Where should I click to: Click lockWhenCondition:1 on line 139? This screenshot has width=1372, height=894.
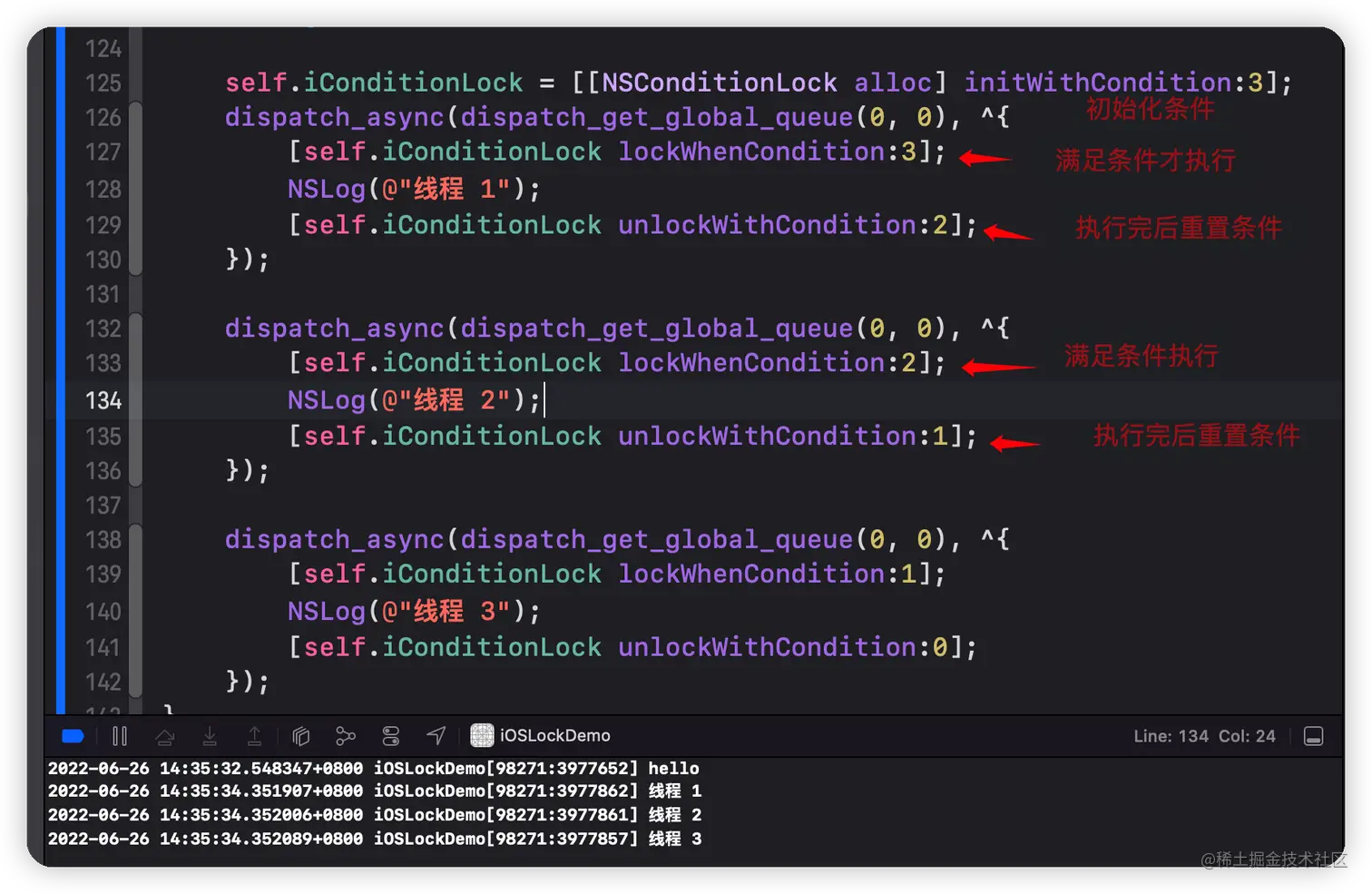pos(767,575)
